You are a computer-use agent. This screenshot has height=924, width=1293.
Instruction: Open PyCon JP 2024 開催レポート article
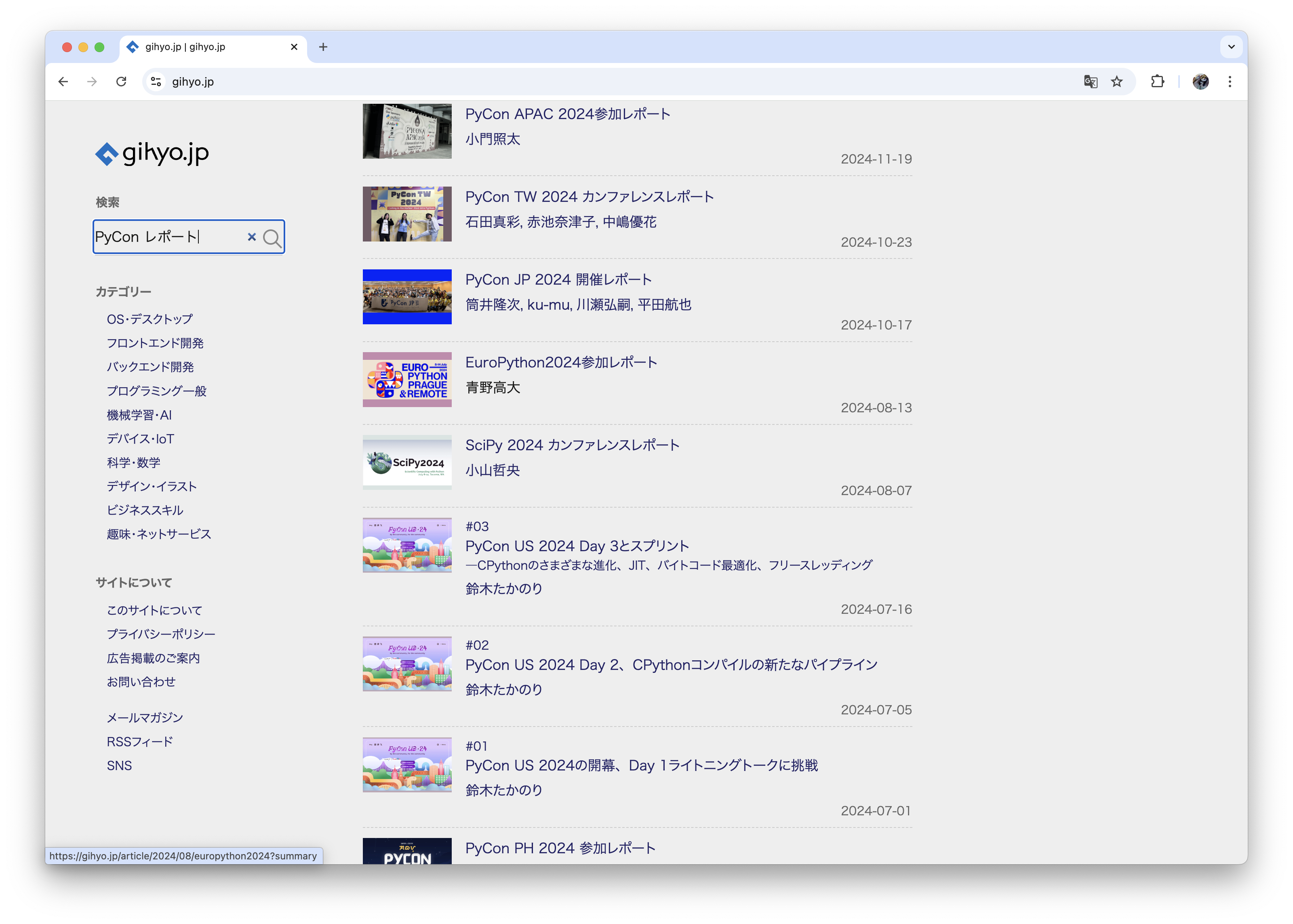(x=558, y=279)
